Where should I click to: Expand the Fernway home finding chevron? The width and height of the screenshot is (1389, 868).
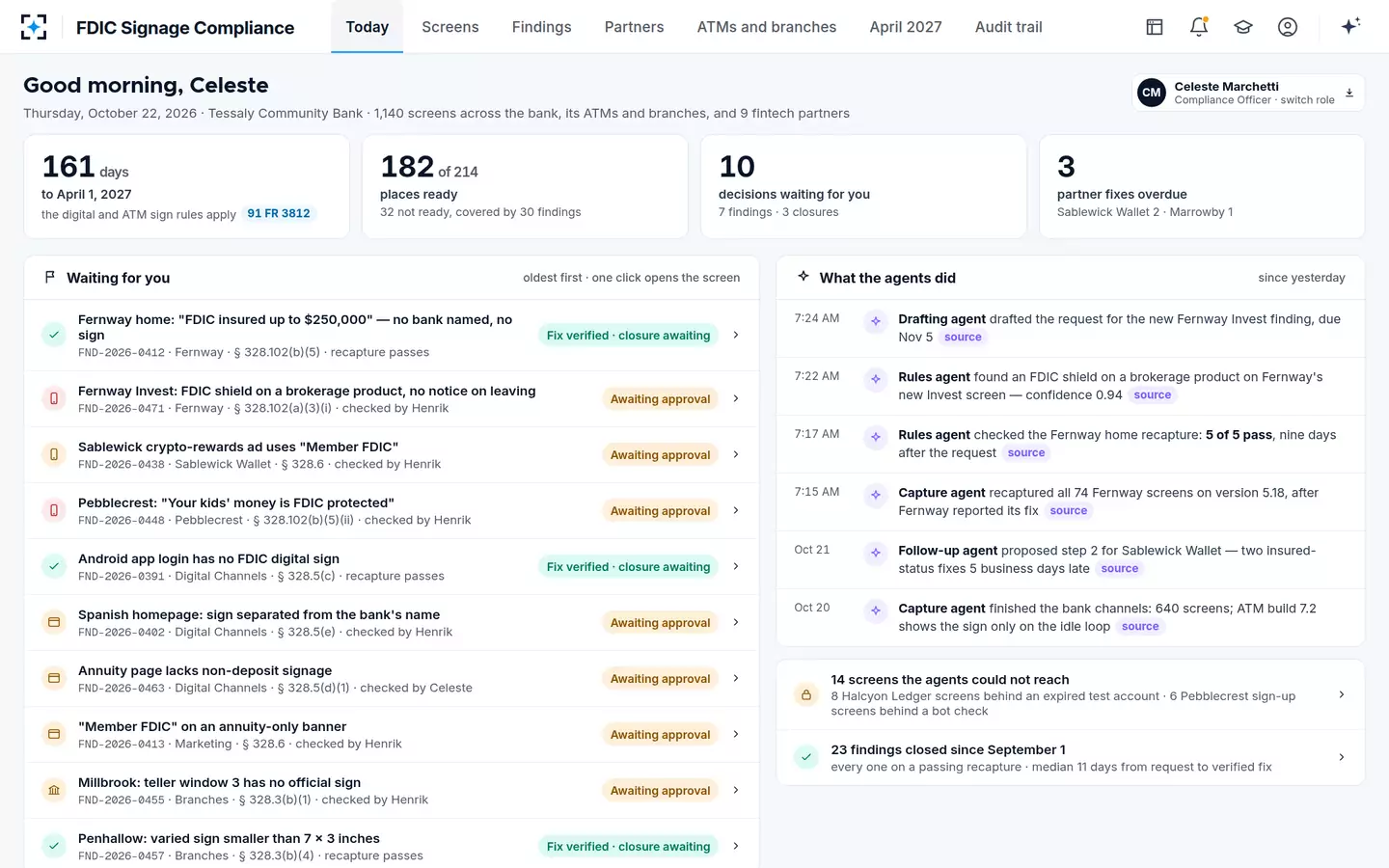click(736, 335)
